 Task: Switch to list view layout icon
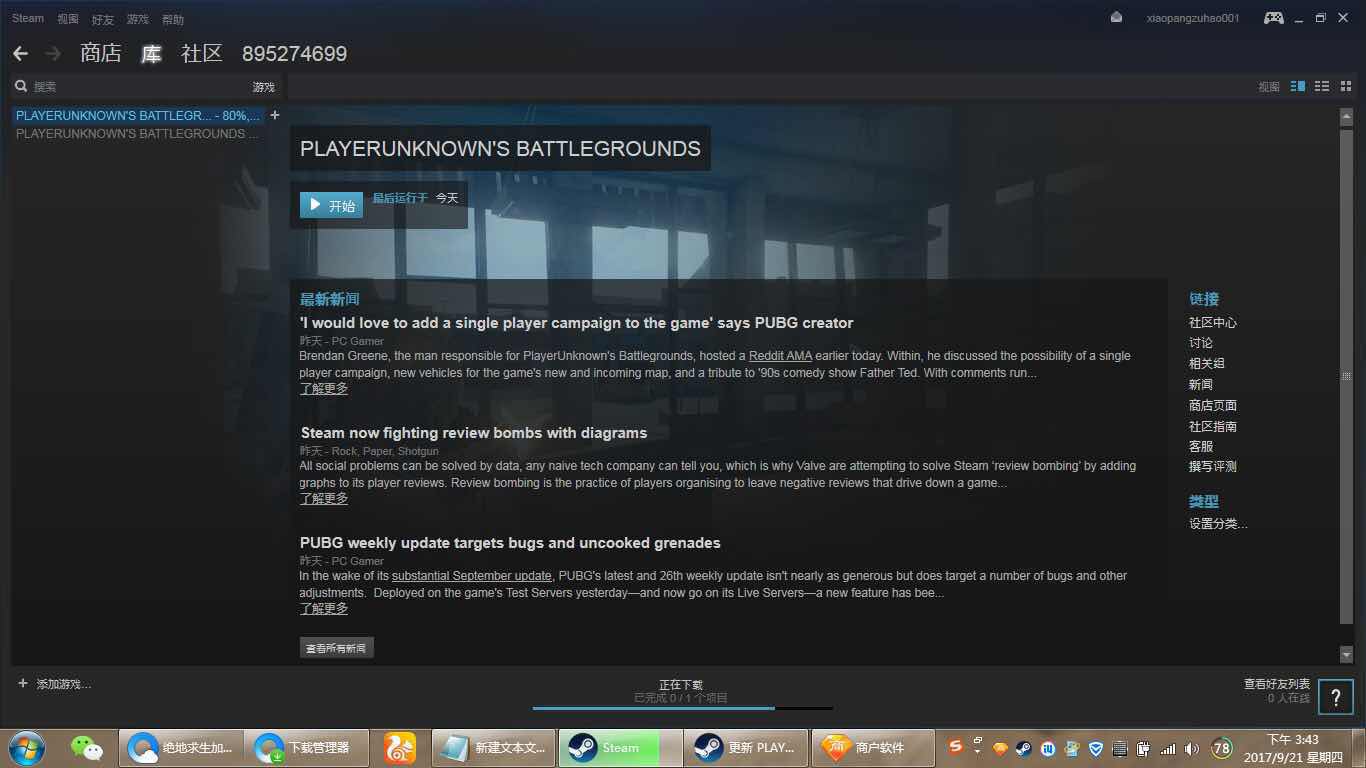click(x=1322, y=87)
